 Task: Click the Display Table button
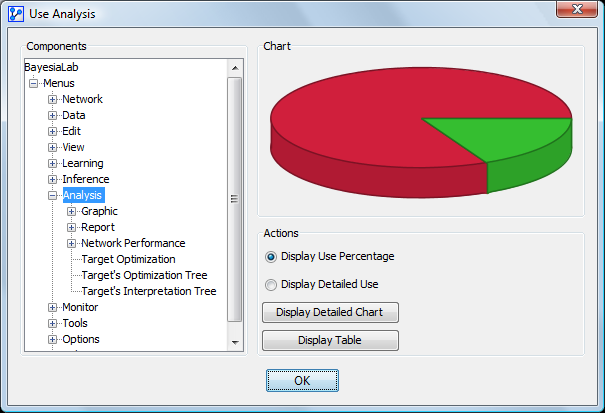click(330, 341)
